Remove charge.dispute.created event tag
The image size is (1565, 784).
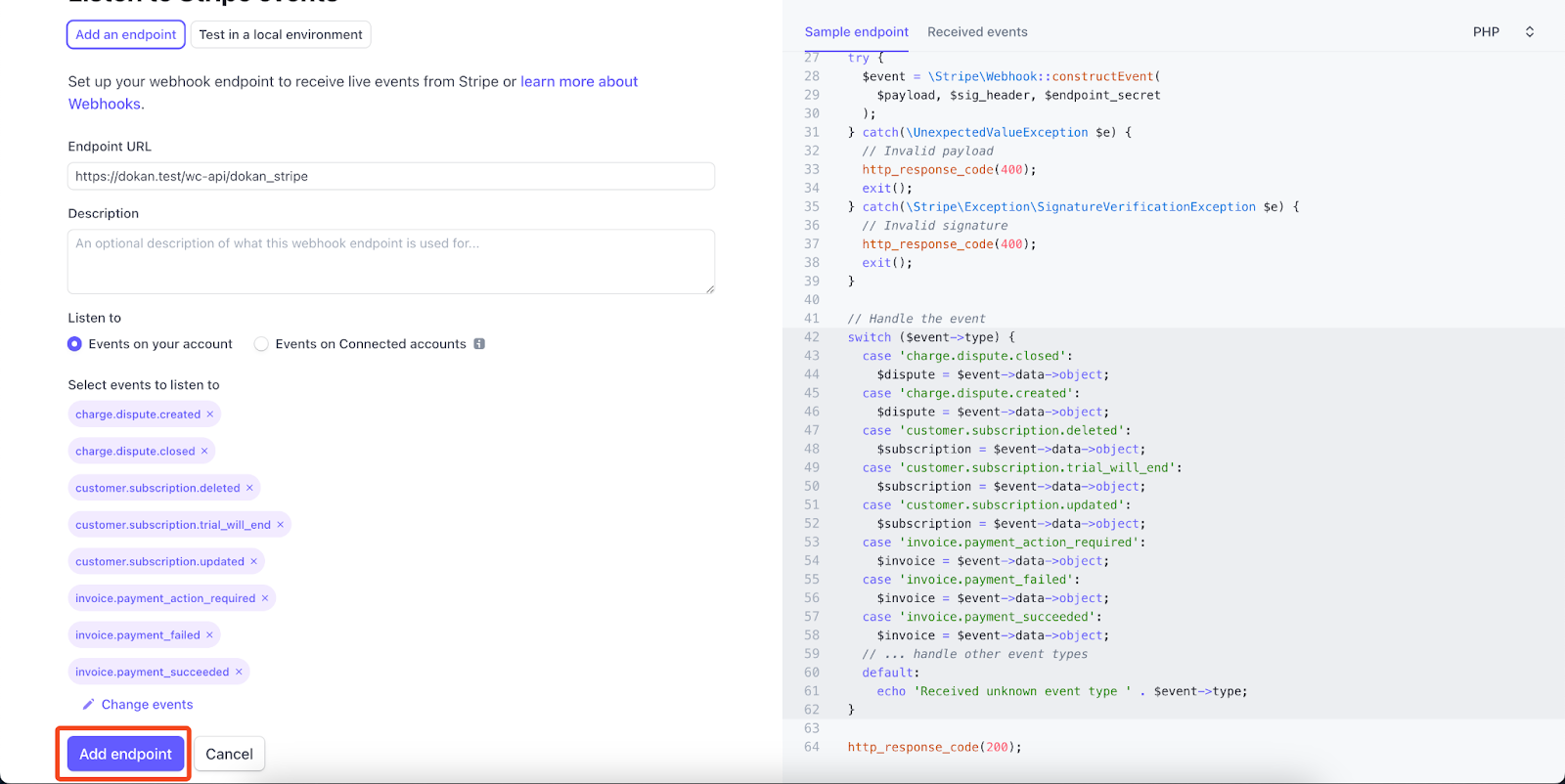coord(209,414)
